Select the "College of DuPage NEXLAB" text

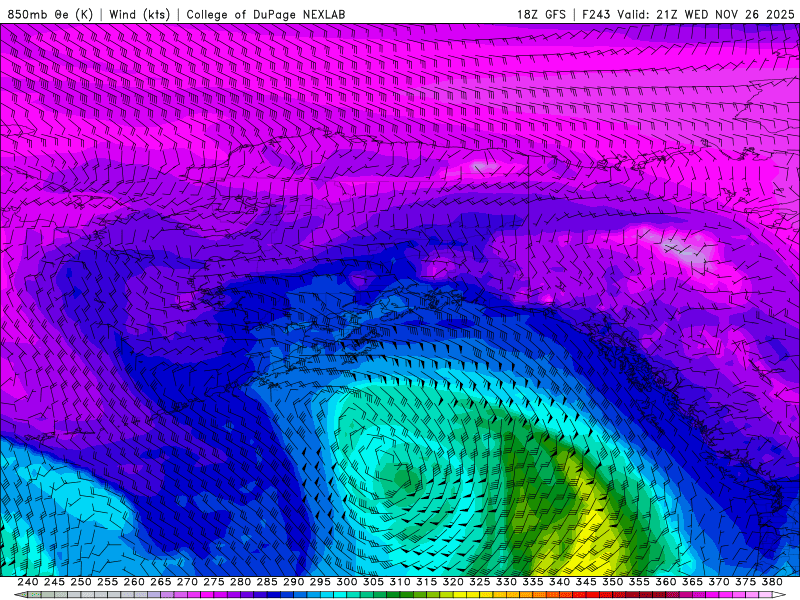pos(265,14)
